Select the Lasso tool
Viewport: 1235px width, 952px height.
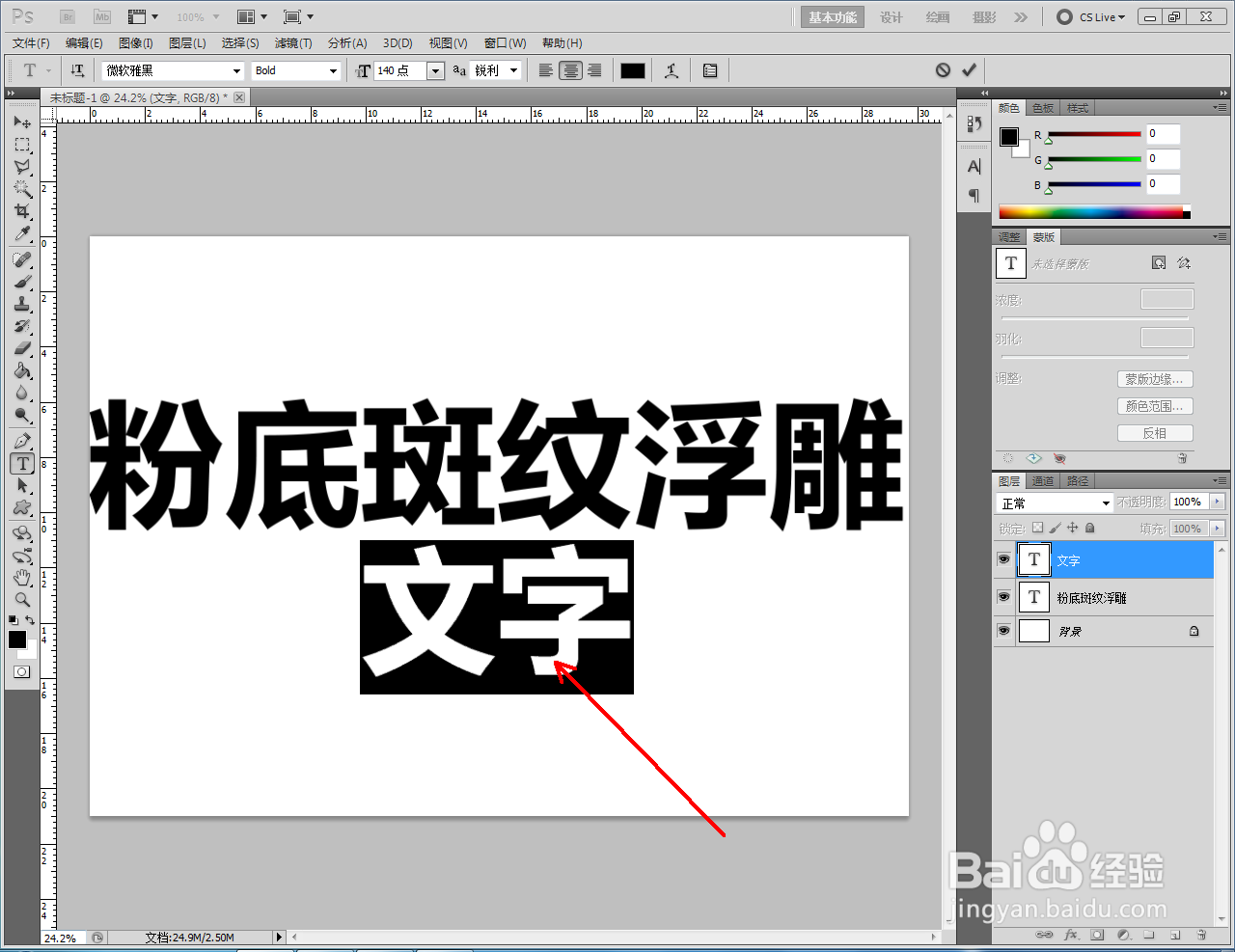point(22,167)
